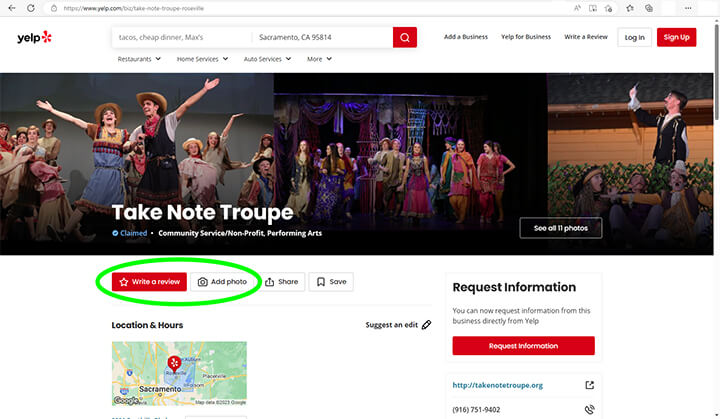
Task: Open browser collections icon
Action: coord(649,8)
